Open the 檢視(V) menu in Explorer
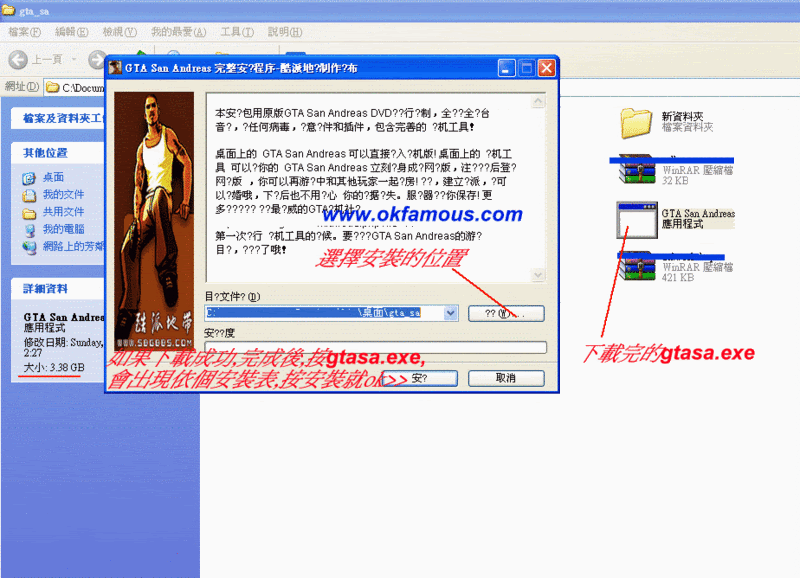 tap(119, 32)
